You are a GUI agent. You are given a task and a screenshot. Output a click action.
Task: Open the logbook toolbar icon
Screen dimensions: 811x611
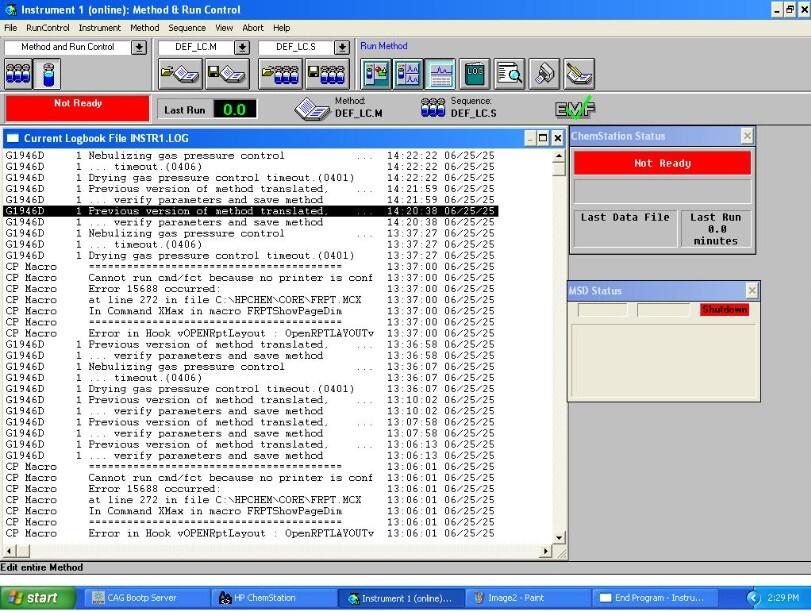coord(474,73)
